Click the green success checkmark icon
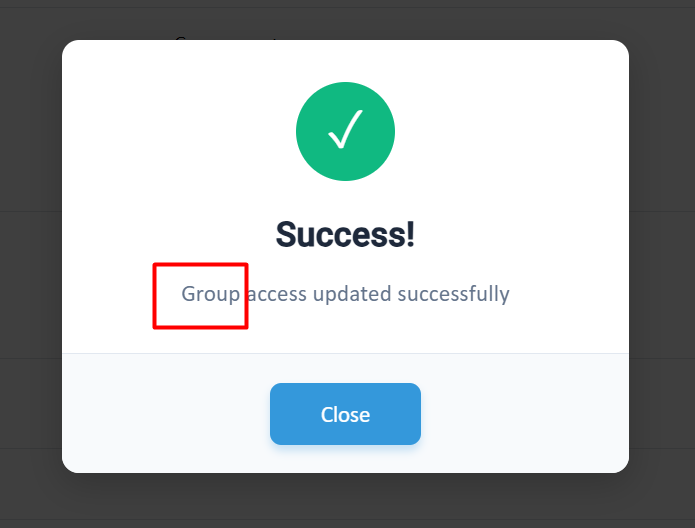This screenshot has width=695, height=528. coord(345,131)
